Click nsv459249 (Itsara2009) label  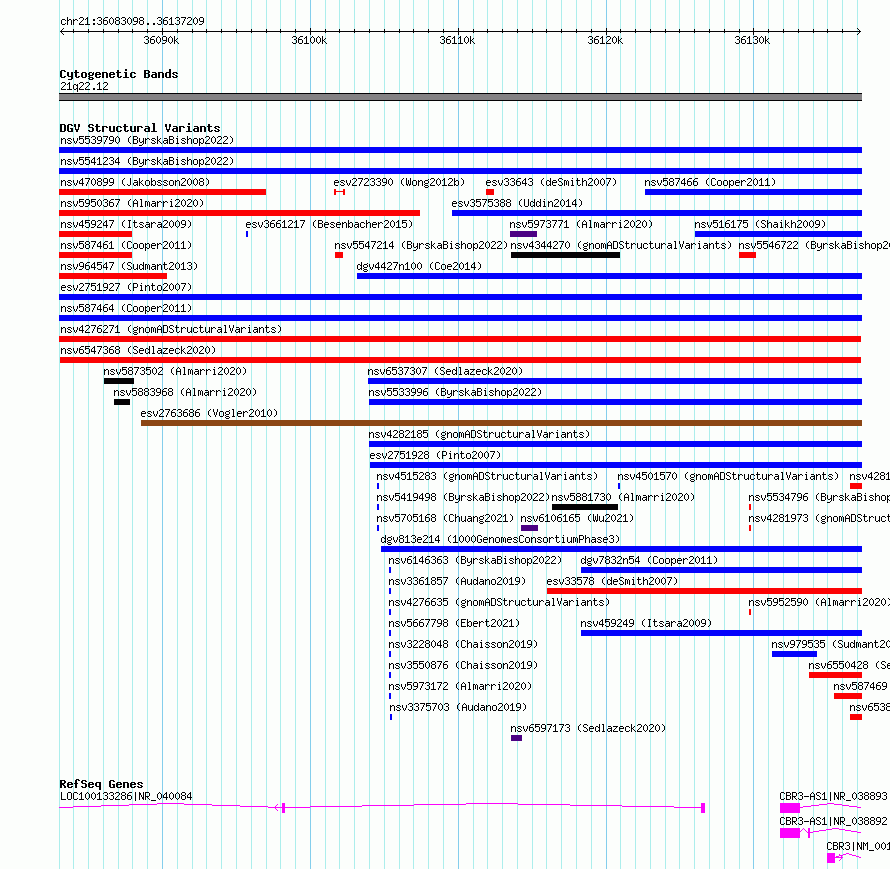pos(646,623)
